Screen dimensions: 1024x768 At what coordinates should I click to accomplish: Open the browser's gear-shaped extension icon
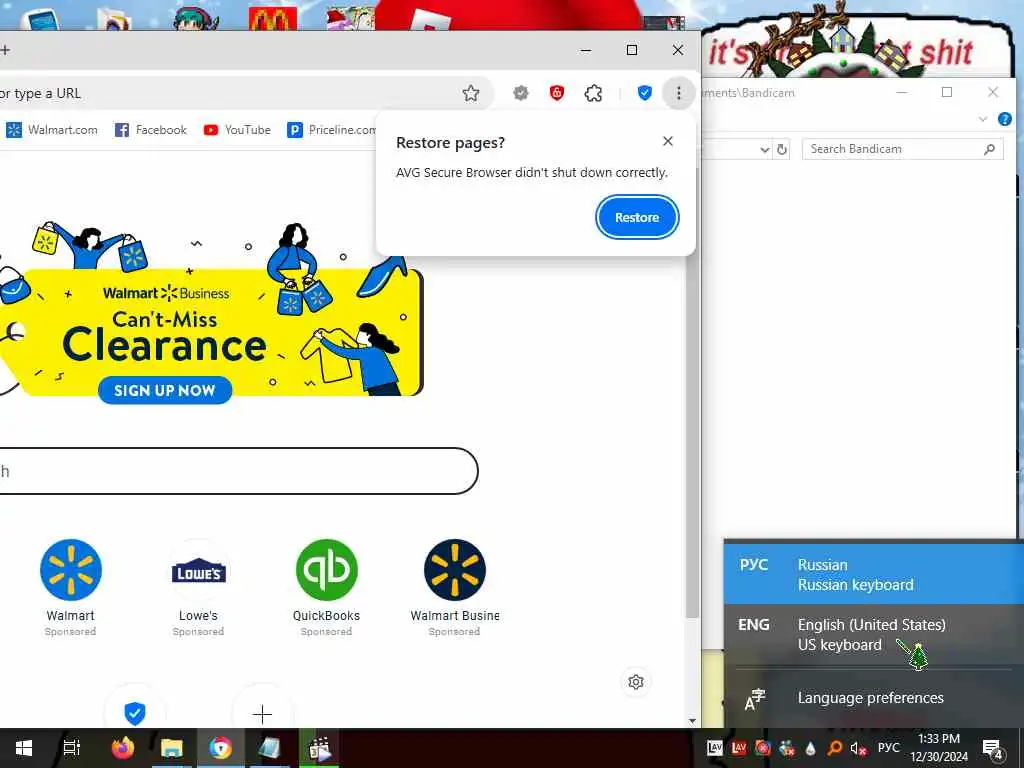point(520,93)
